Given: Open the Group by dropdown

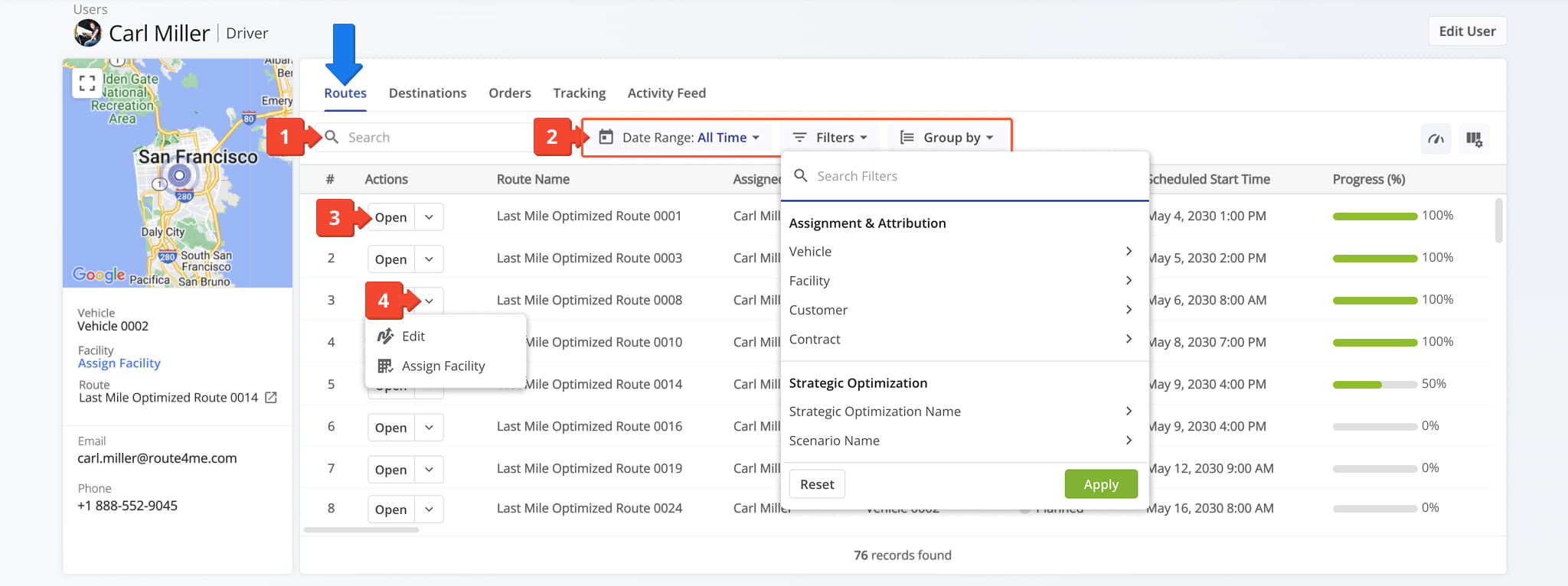Looking at the screenshot, I should point(947,138).
